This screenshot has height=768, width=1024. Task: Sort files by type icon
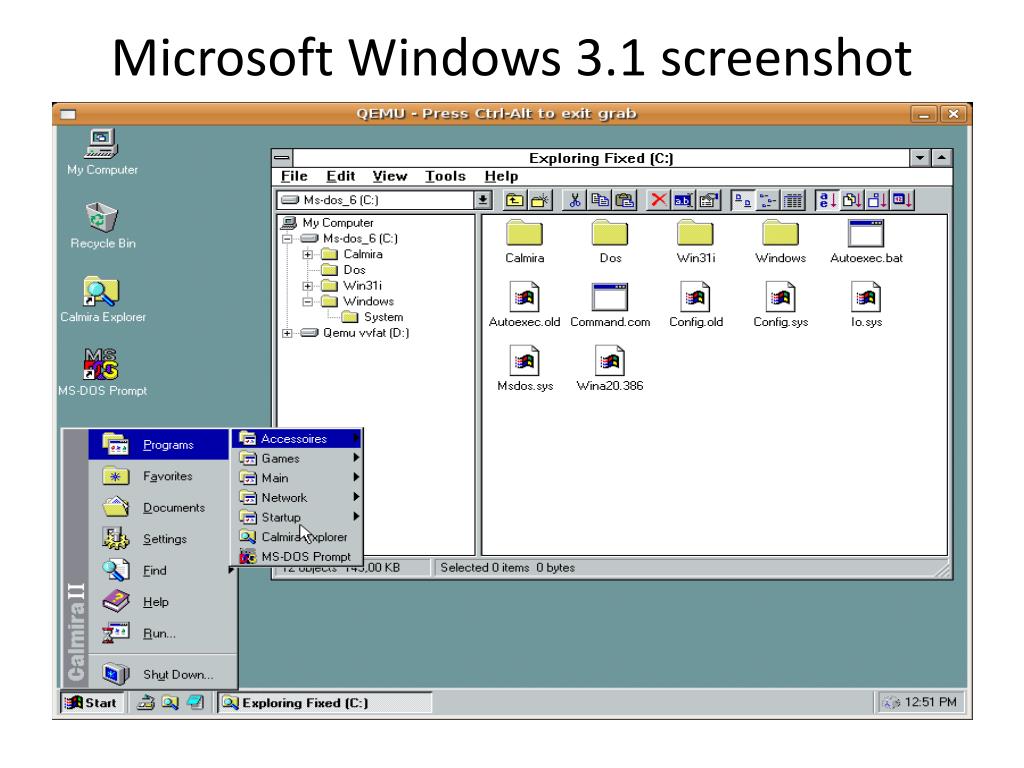[x=852, y=200]
